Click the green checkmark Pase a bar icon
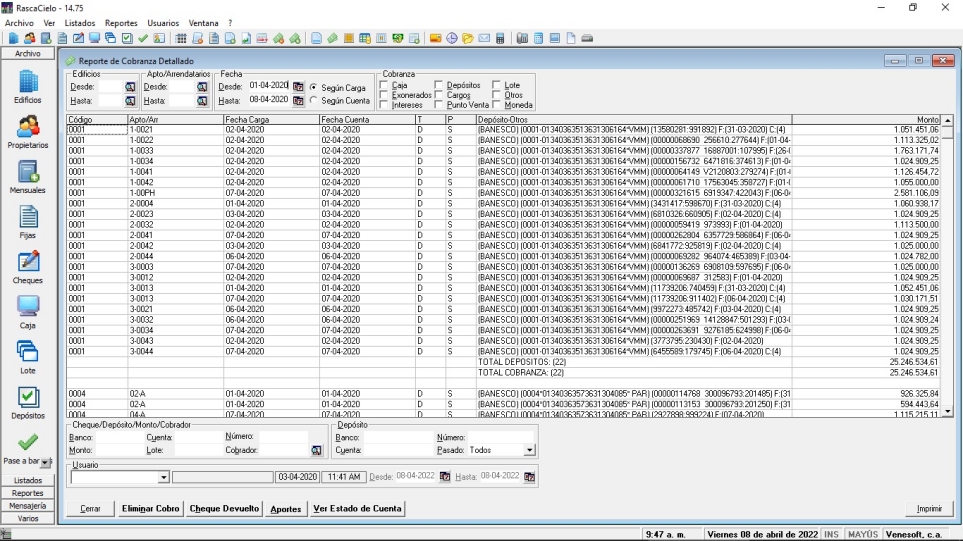963x541 pixels. click(28, 442)
